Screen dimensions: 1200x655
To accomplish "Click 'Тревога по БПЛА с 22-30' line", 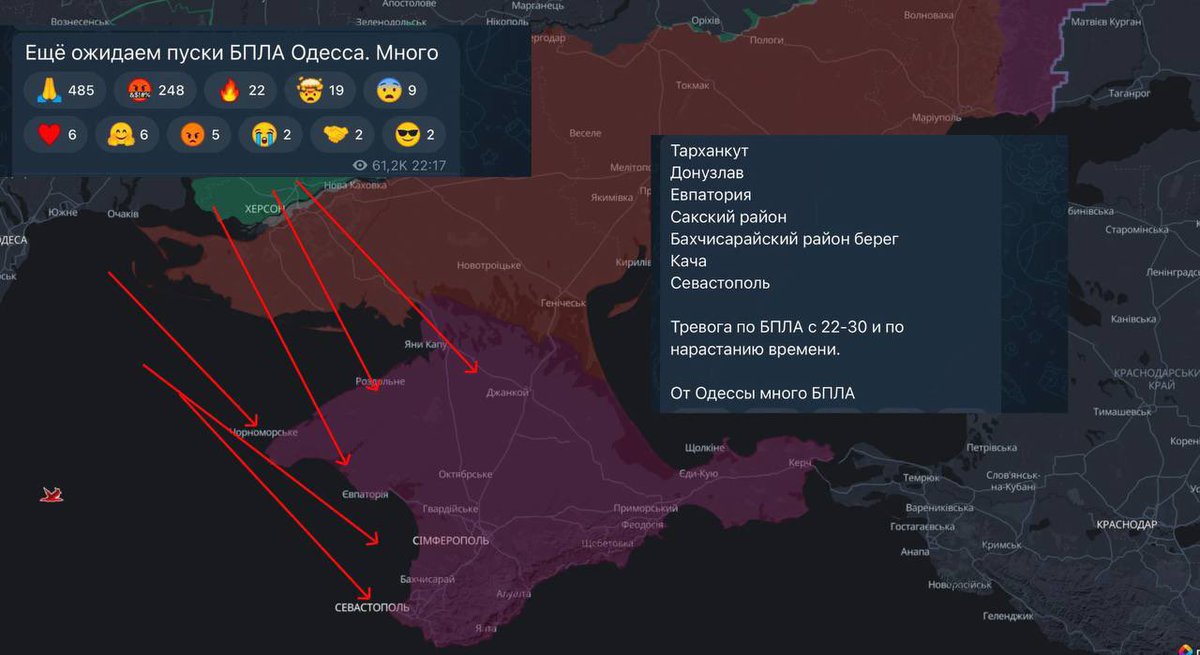I will (x=787, y=327).
